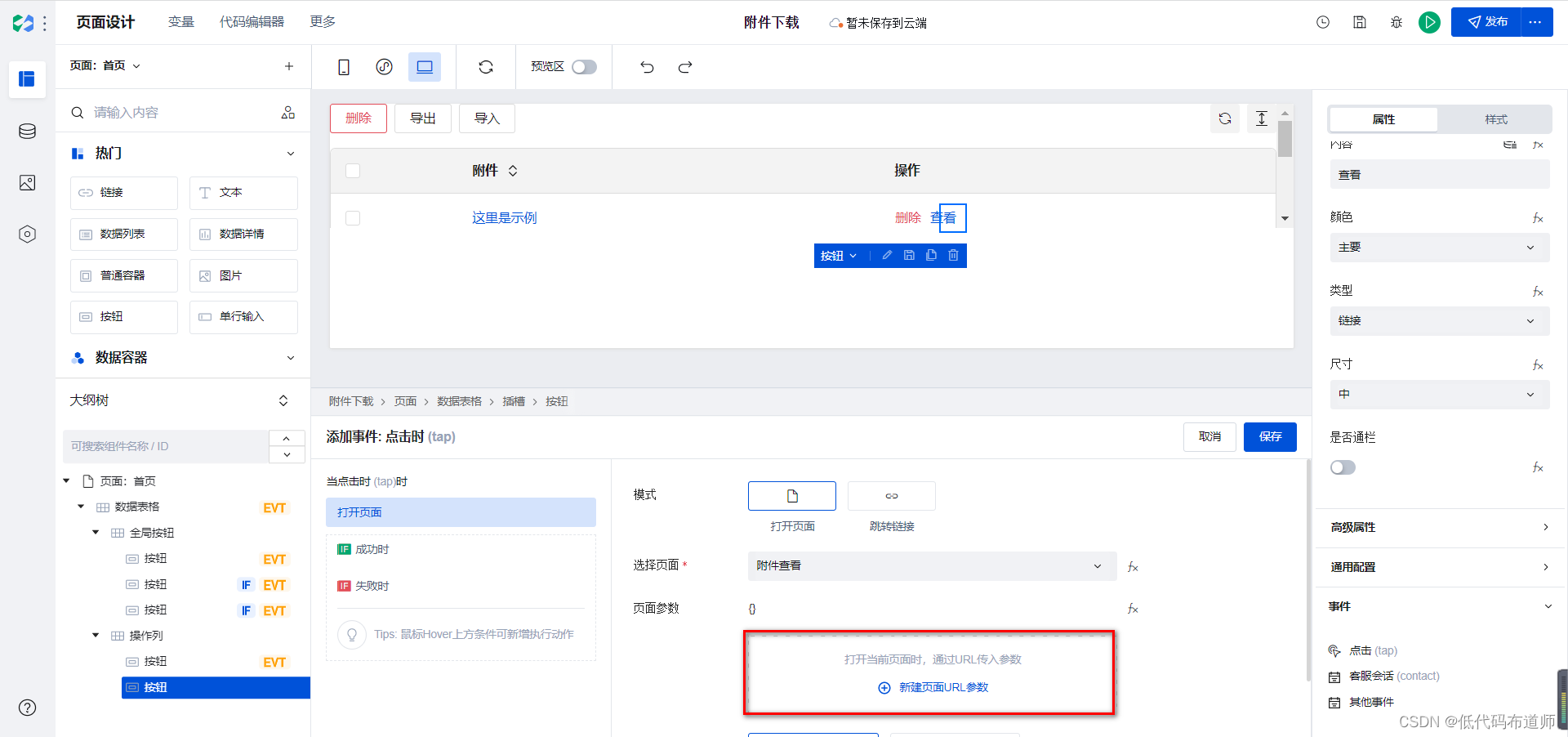Expand the 高级属性 section
Viewport: 1568px width, 737px height.
pos(1440,527)
